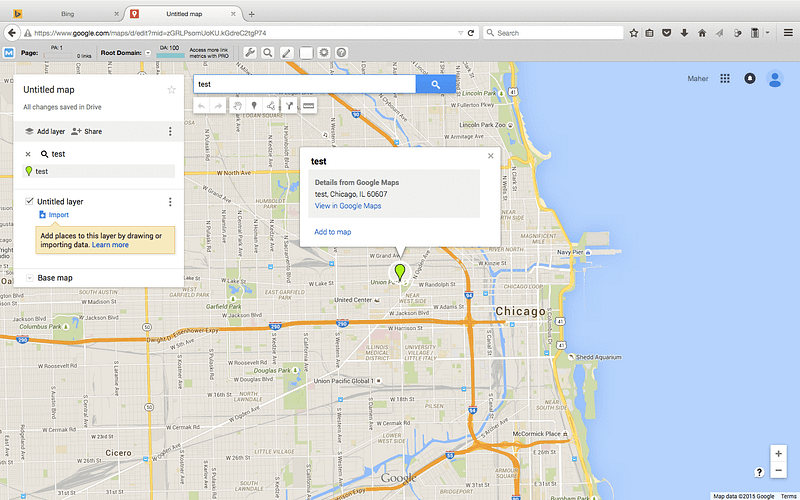This screenshot has height=500, width=800.
Task: Click the Share button
Action: pos(86,132)
